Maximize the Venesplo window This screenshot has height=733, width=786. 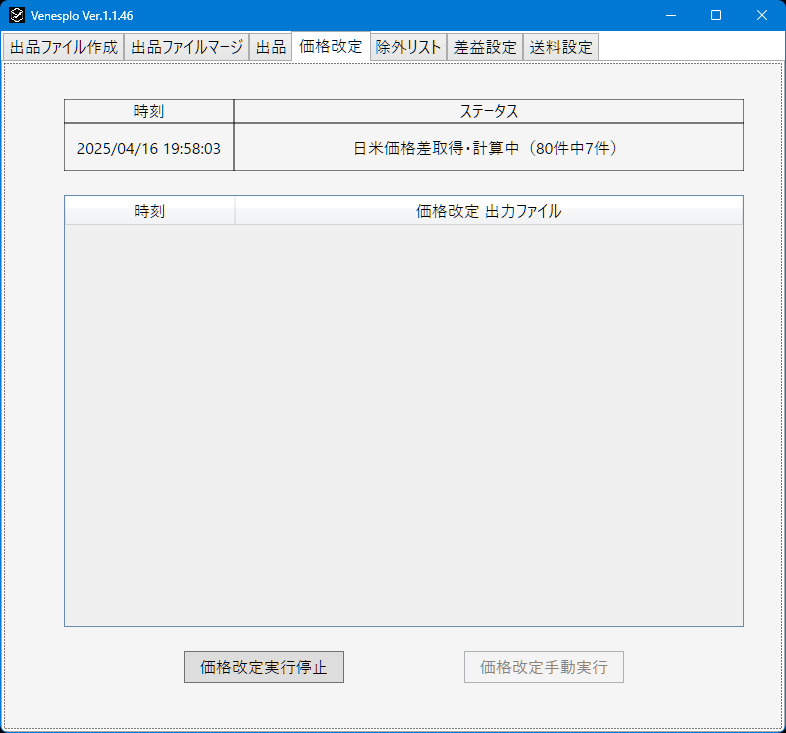click(x=716, y=15)
